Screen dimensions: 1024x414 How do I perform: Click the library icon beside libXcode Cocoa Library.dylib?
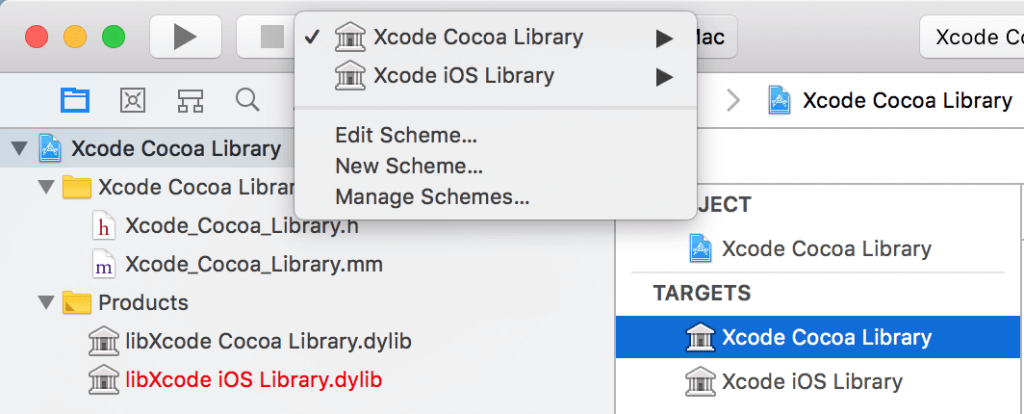(103, 341)
